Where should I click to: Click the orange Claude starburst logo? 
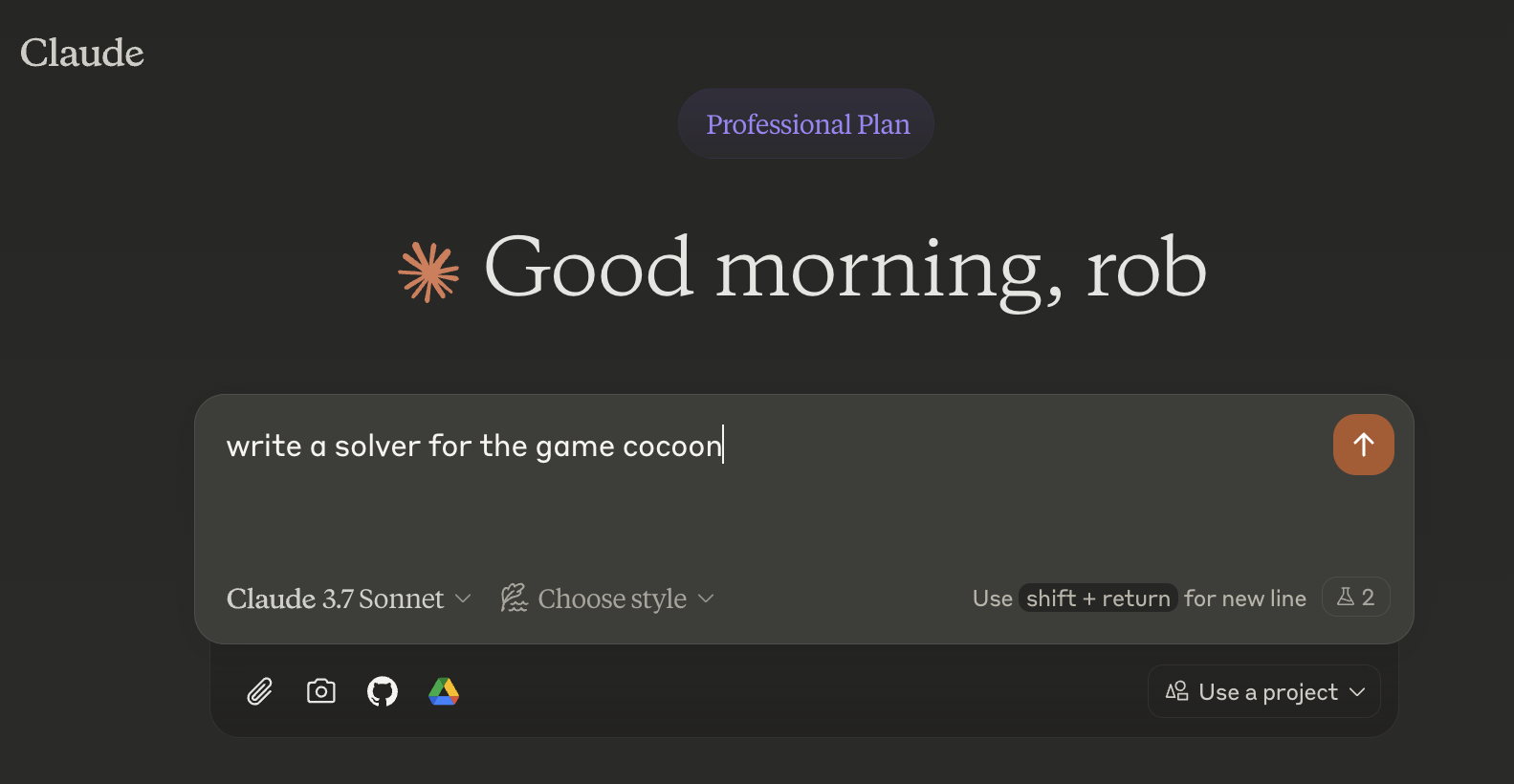428,272
